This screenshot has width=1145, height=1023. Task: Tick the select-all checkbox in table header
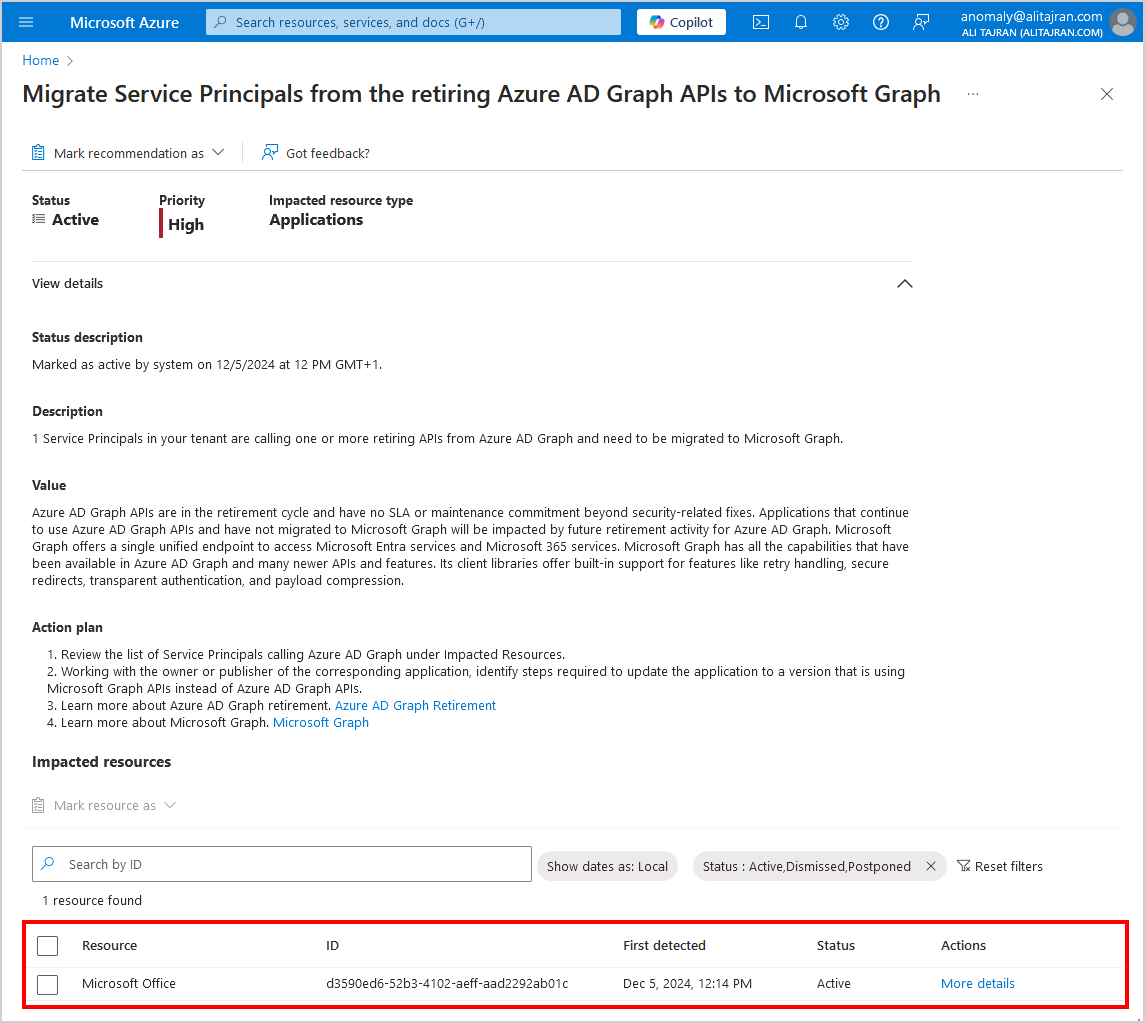(47, 946)
